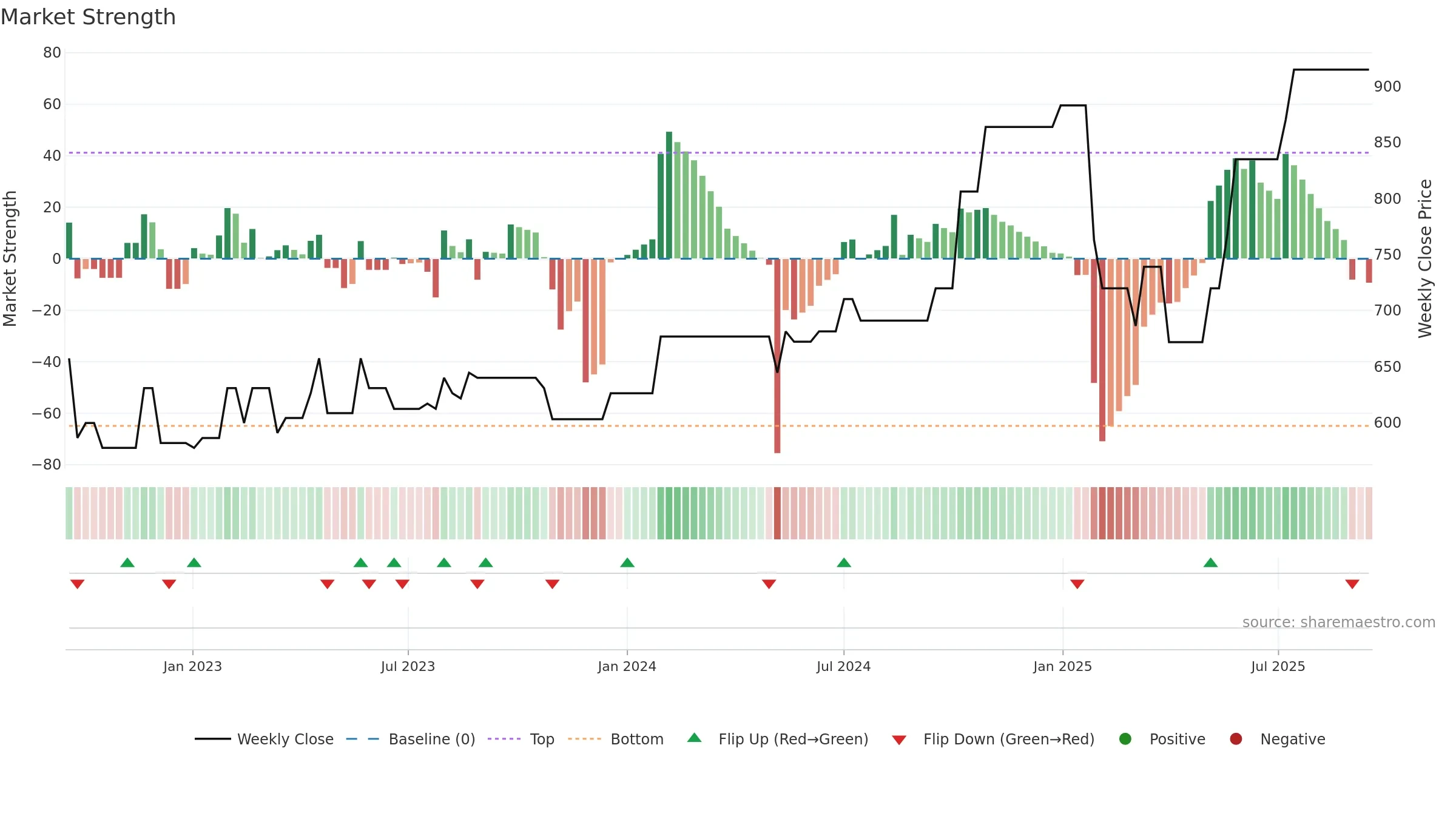Click the Weekly Close Price axis title
This screenshot has height=819, width=1456.
coord(1425,258)
